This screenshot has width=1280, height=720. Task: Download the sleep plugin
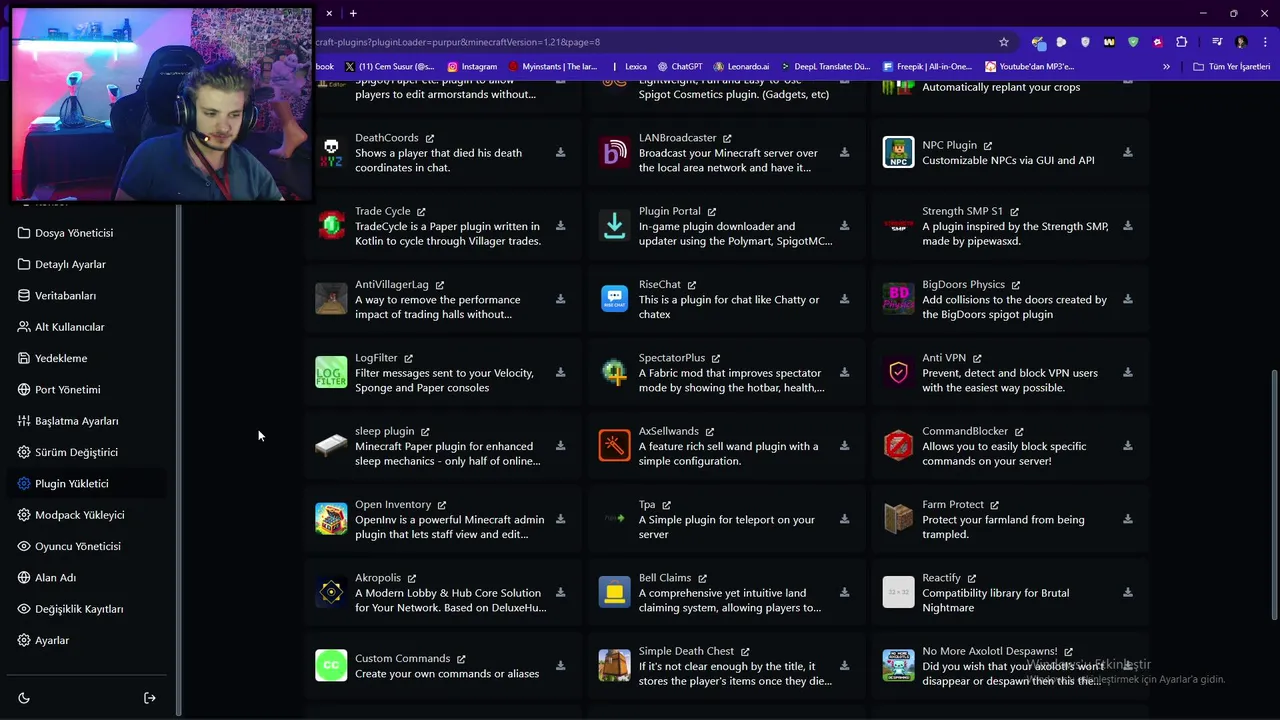560,446
